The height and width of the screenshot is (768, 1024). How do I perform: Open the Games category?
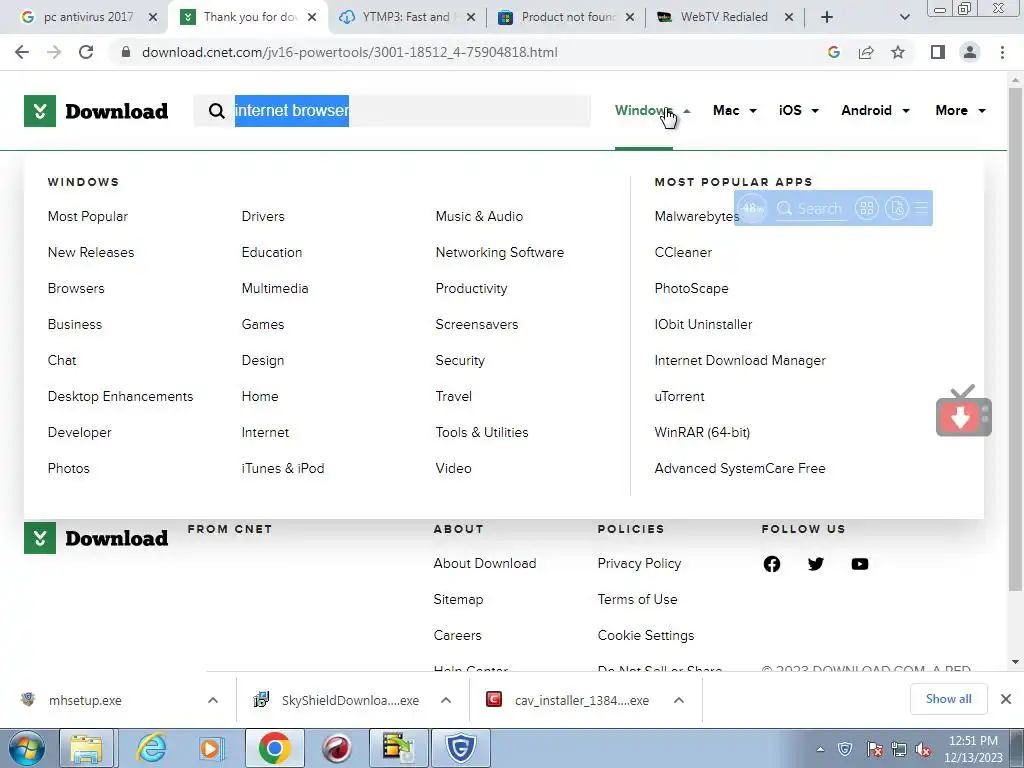point(263,325)
